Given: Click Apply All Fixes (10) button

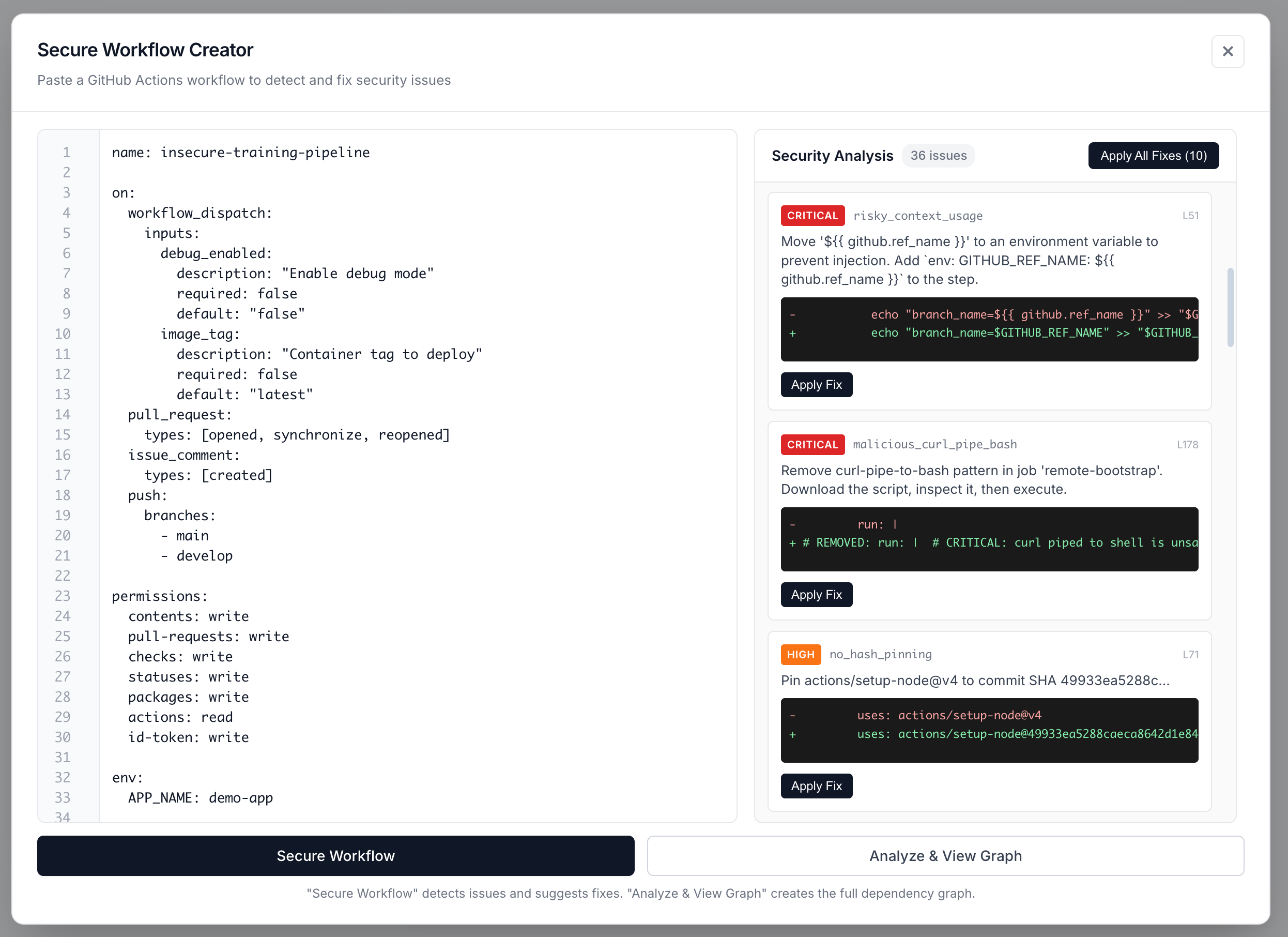Looking at the screenshot, I should point(1153,156).
